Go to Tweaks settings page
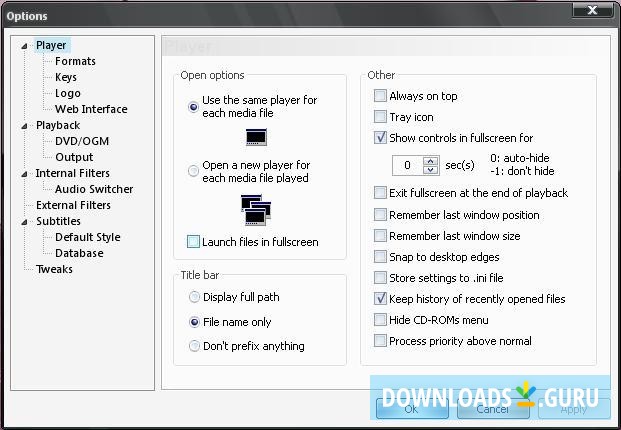This screenshot has width=621, height=430. click(54, 269)
